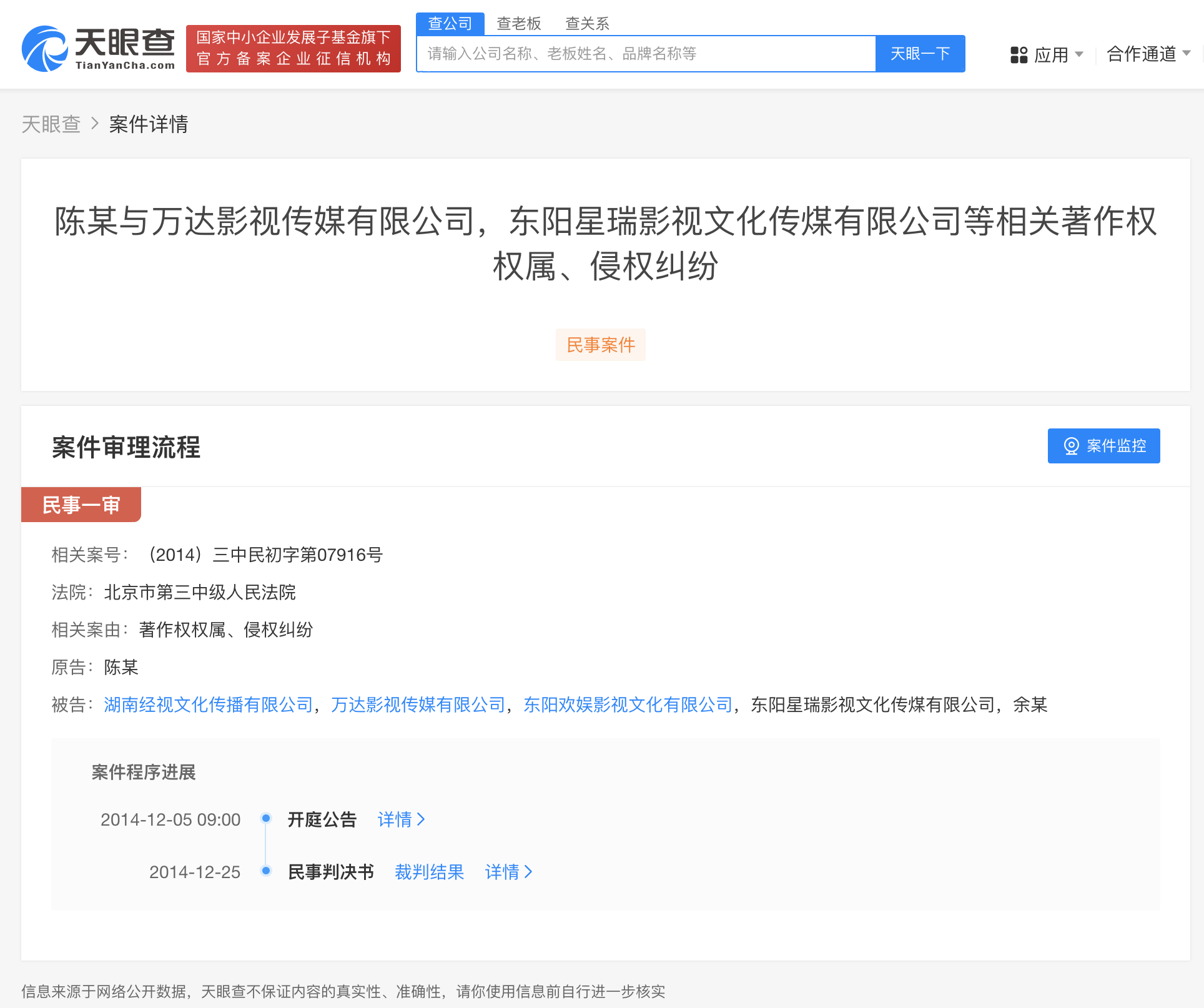The image size is (1204, 1008).
Task: Click the 天眼一下 search button
Action: (x=920, y=54)
